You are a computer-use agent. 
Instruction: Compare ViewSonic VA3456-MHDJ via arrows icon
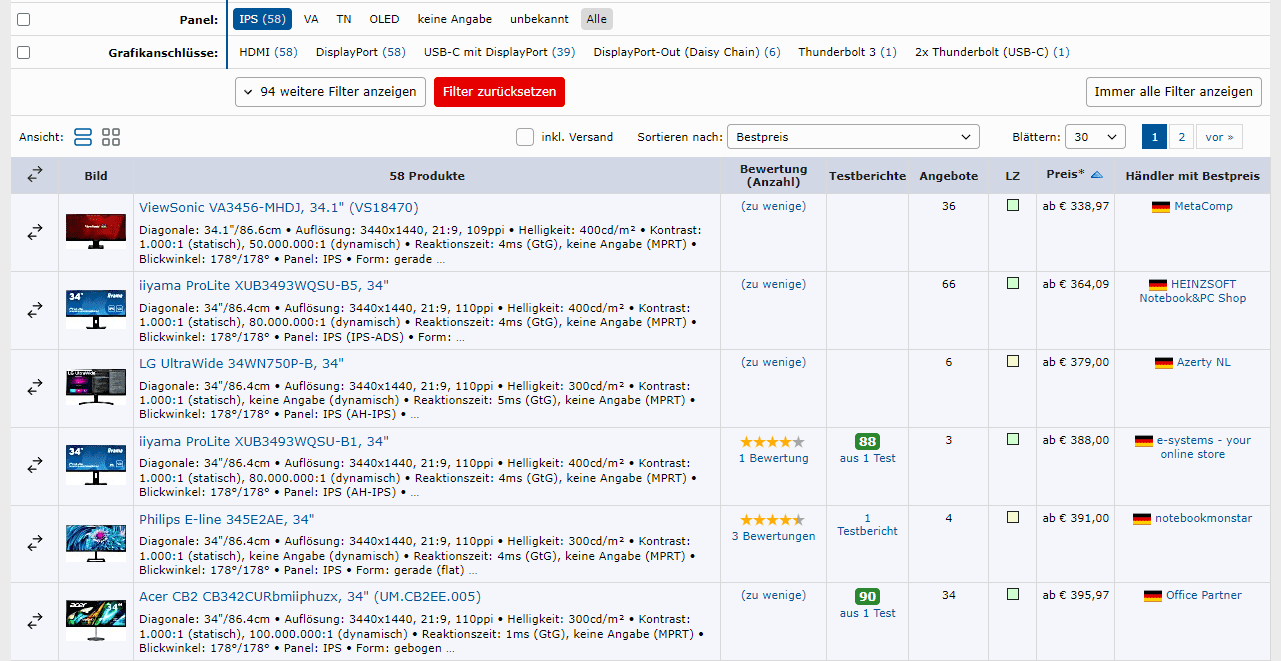(35, 232)
